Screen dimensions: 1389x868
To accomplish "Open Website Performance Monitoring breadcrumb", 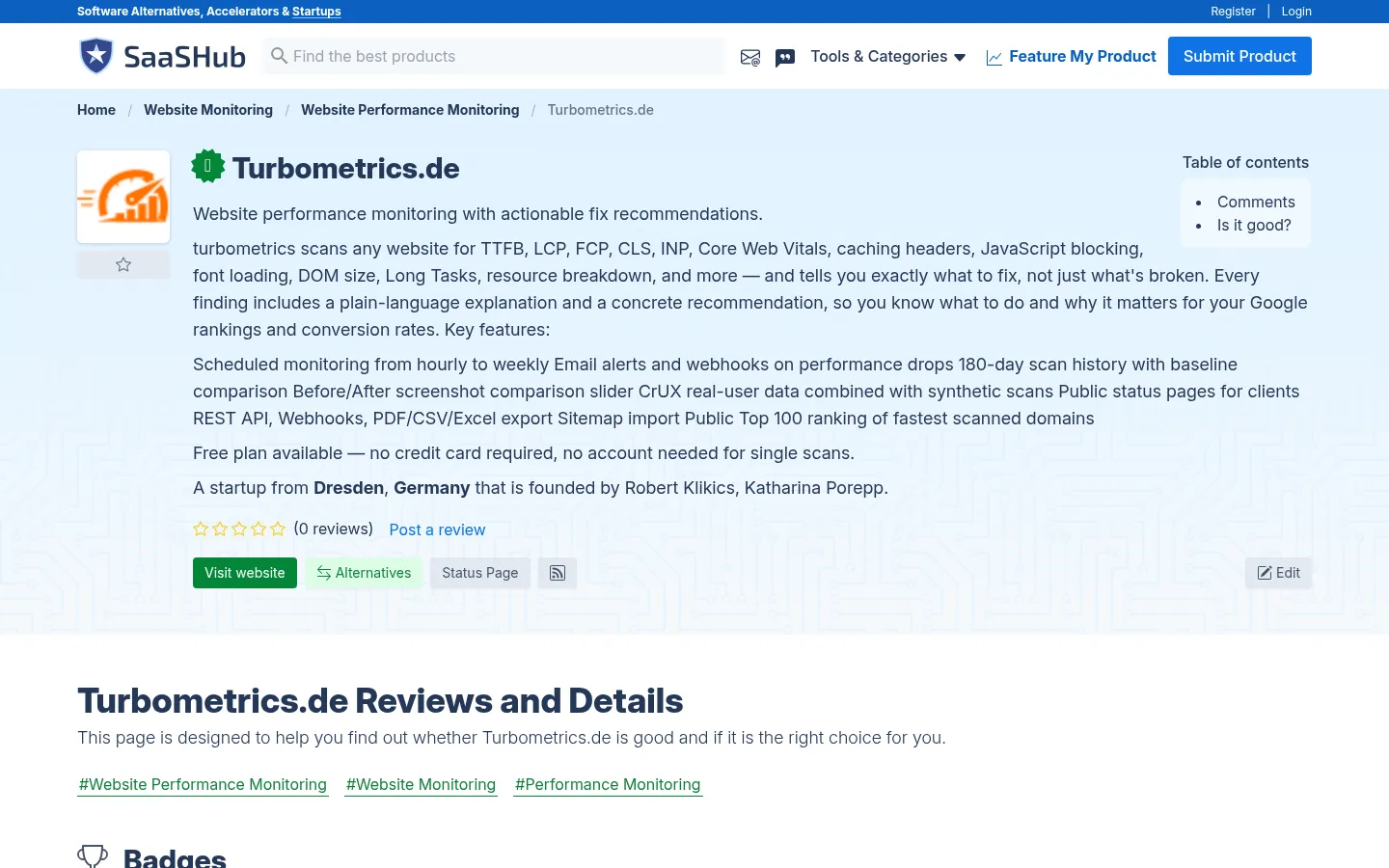I will click(410, 110).
